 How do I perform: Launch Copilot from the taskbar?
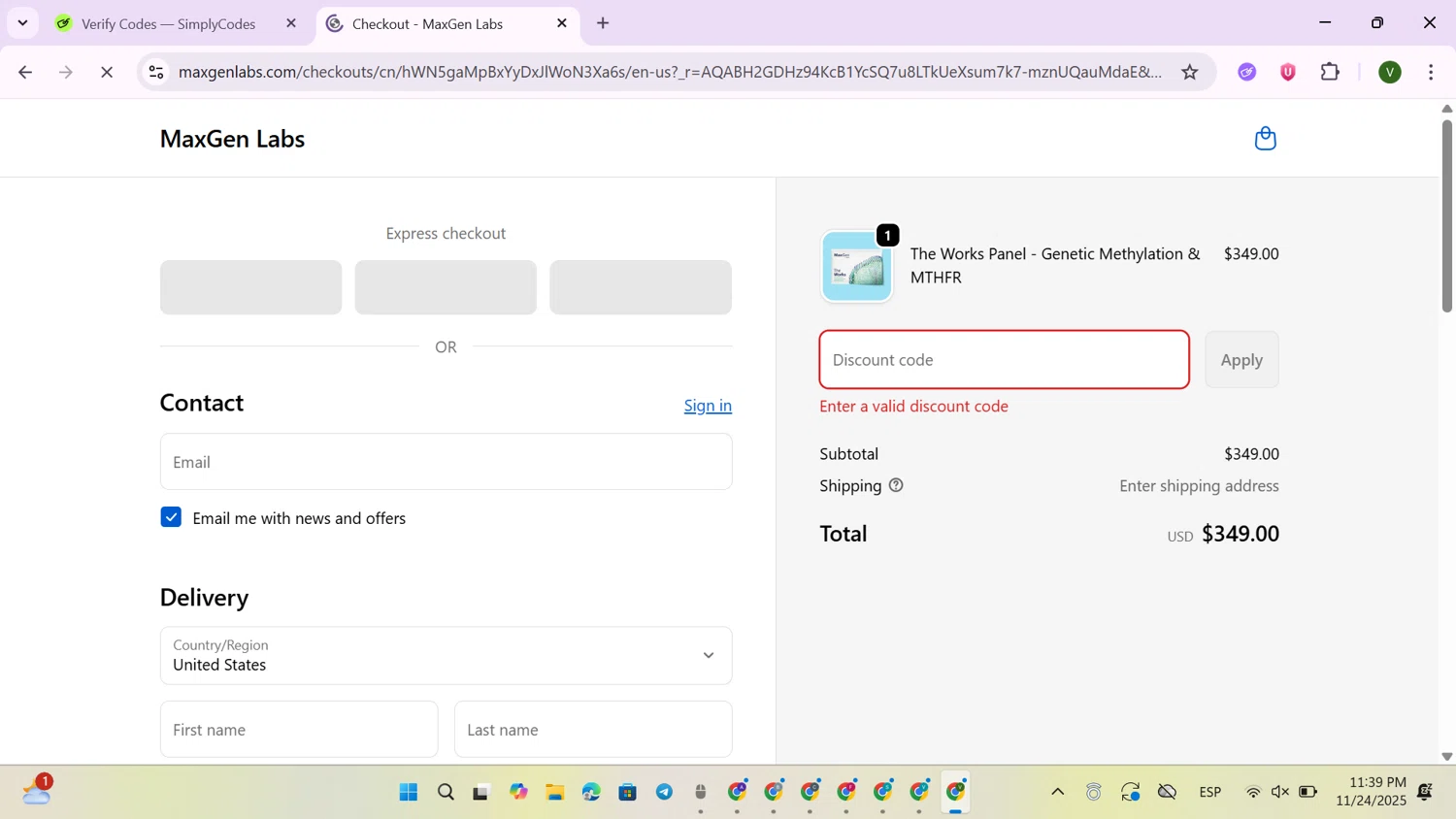[x=518, y=792]
